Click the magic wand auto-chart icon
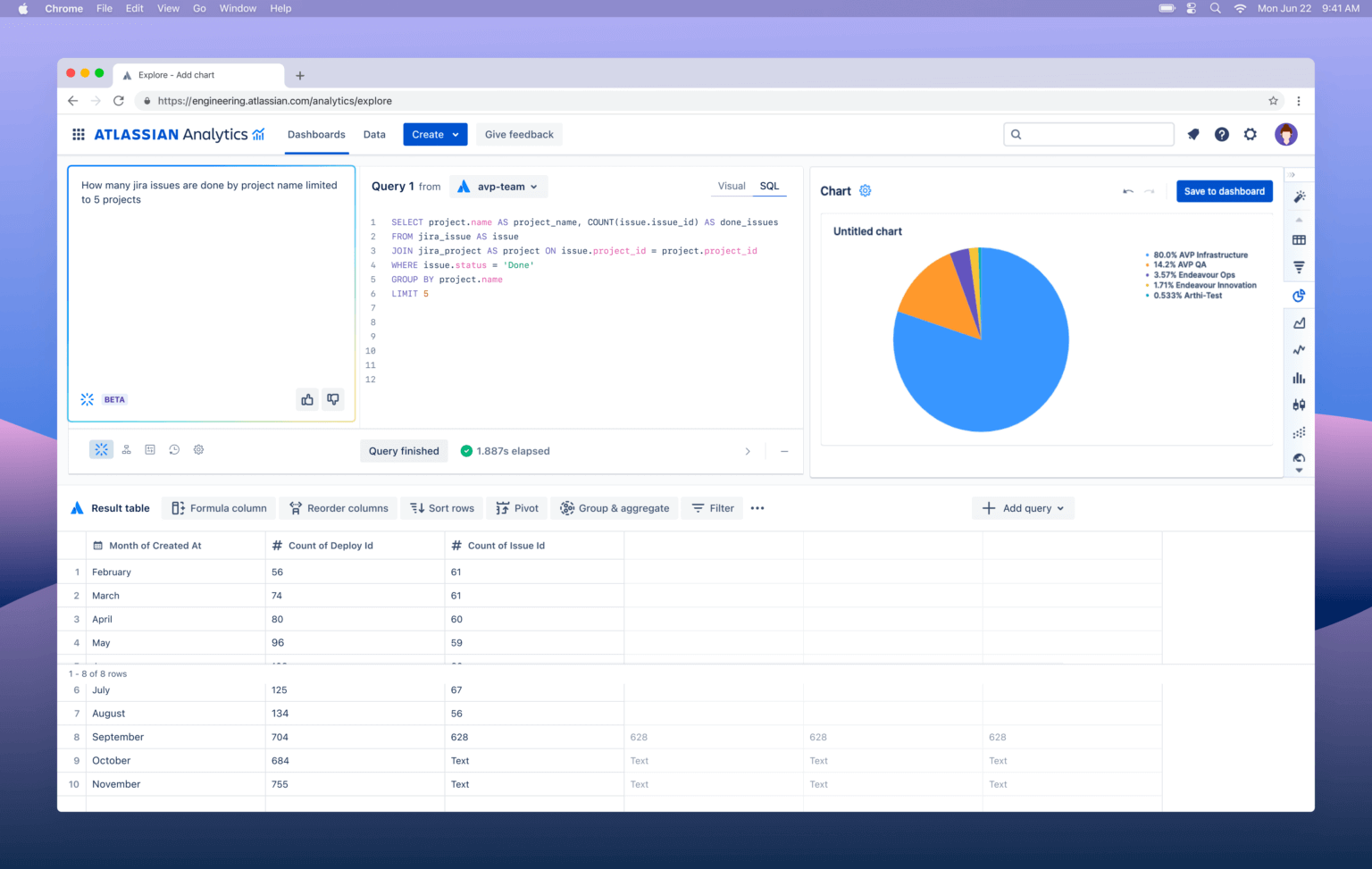Viewport: 1372px width, 869px height. point(1299,196)
